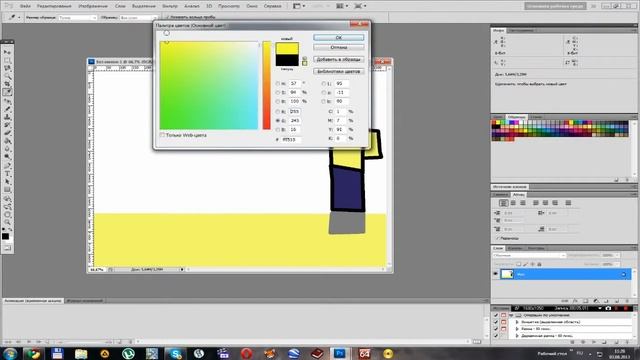Select the History Brush tool

7,125
